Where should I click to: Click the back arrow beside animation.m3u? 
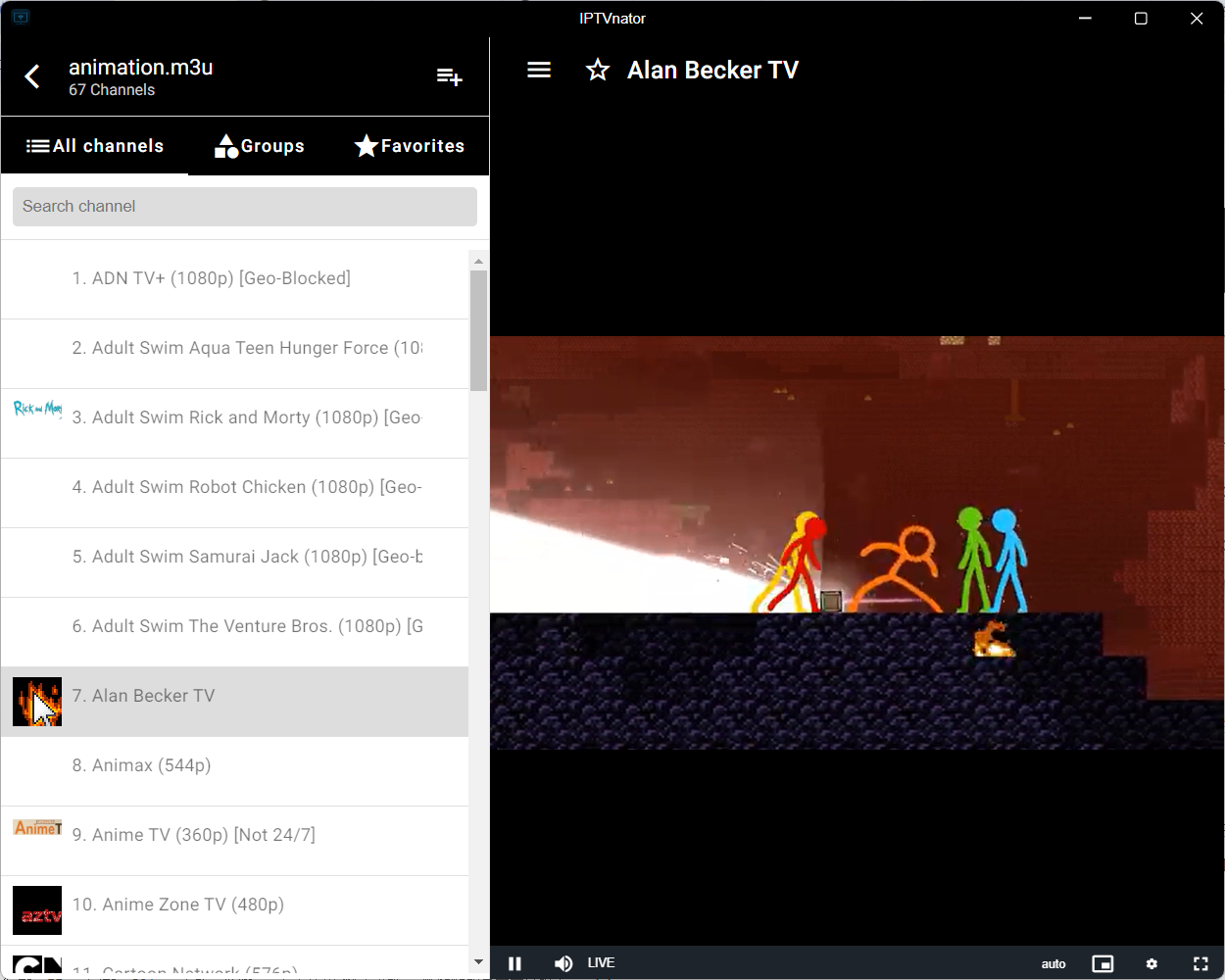tap(32, 76)
